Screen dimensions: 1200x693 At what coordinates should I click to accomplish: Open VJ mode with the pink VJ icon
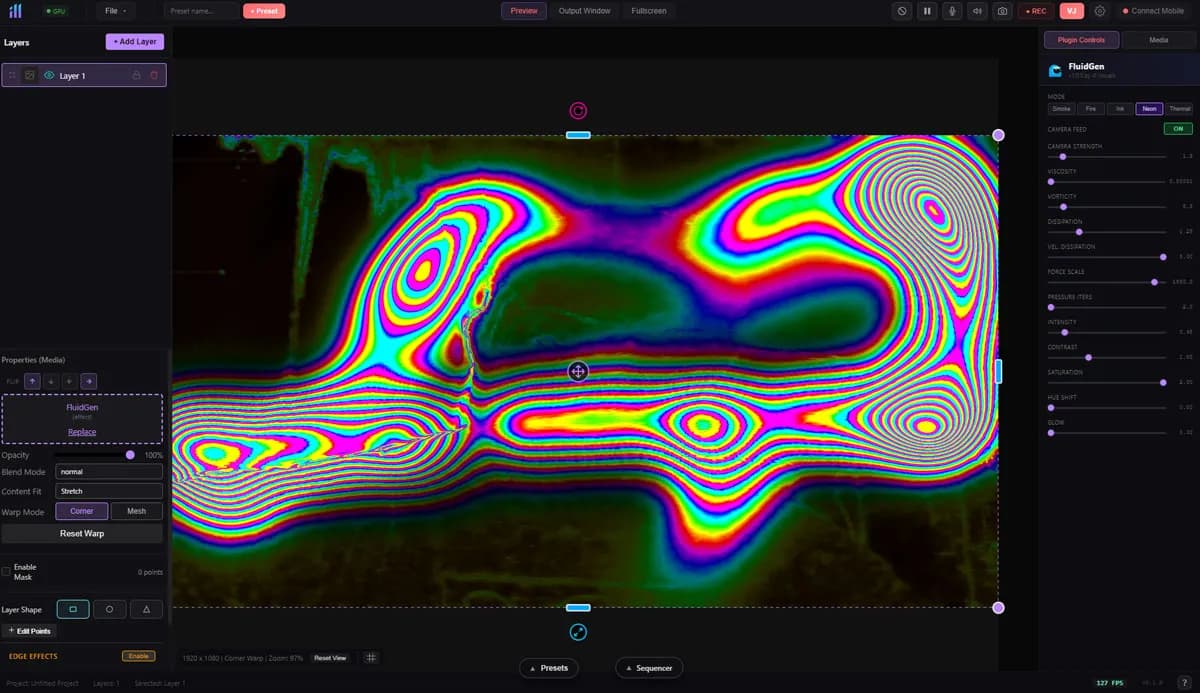coord(1071,11)
